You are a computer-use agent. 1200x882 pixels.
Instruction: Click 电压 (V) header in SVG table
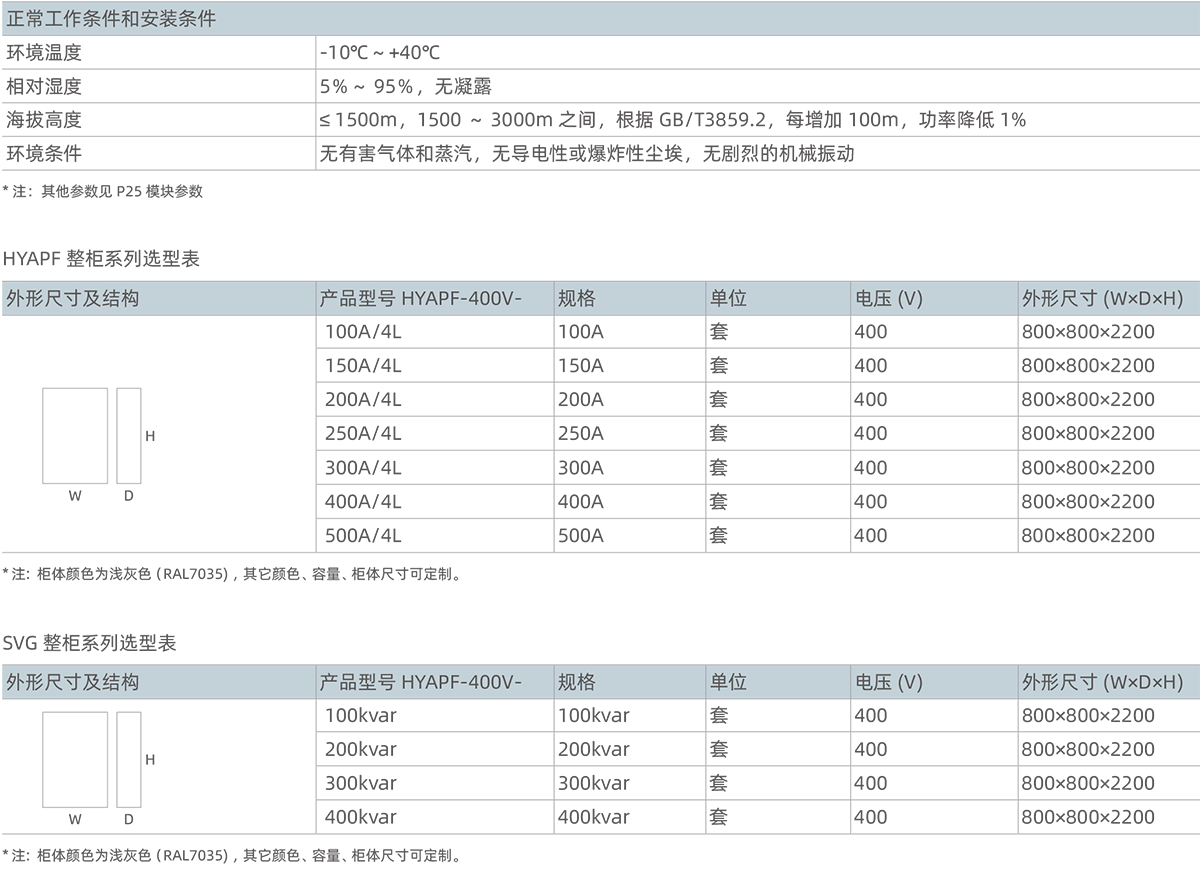pyautogui.click(x=888, y=683)
